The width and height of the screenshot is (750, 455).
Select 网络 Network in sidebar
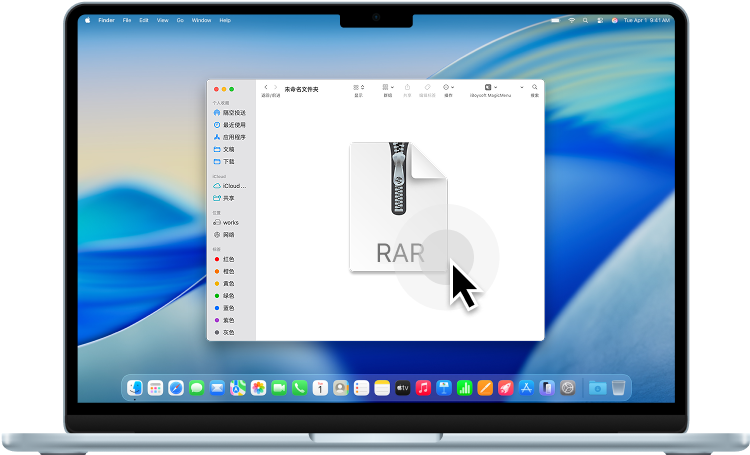click(228, 234)
